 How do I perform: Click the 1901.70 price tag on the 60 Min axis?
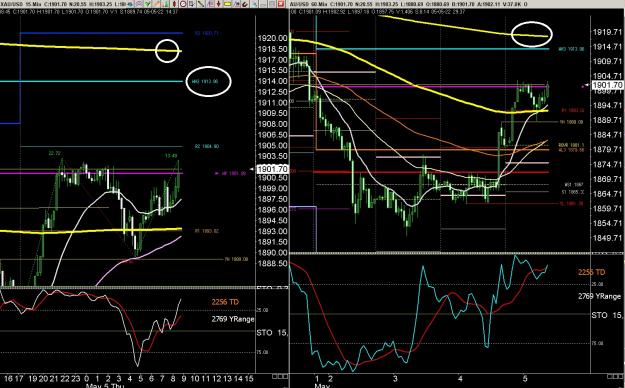[608, 85]
